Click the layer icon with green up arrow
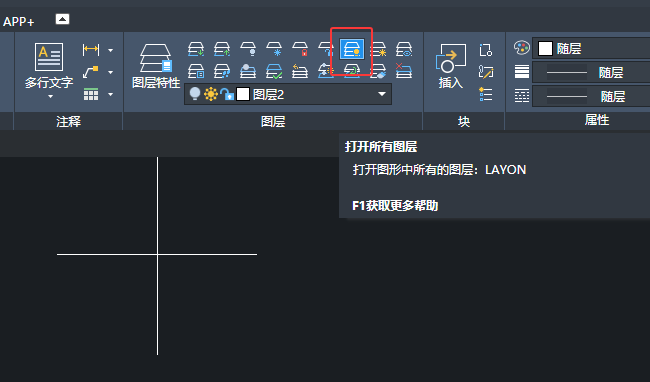This screenshot has width=650, height=382. pyautogui.click(x=222, y=49)
